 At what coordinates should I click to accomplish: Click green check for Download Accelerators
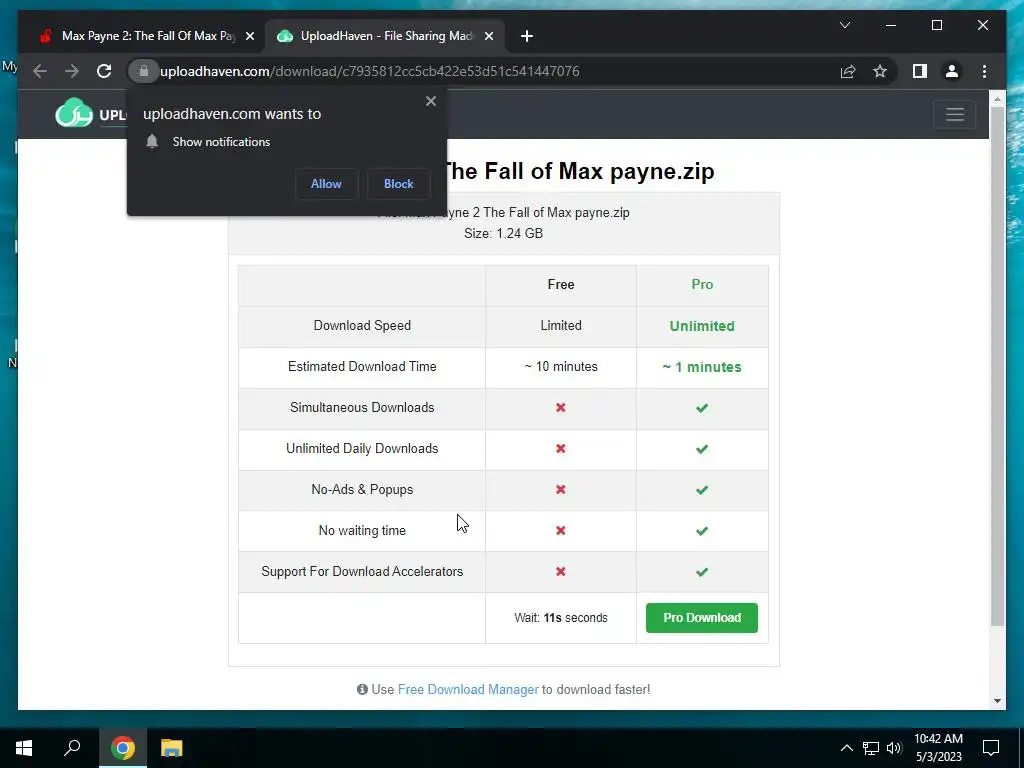pos(702,571)
